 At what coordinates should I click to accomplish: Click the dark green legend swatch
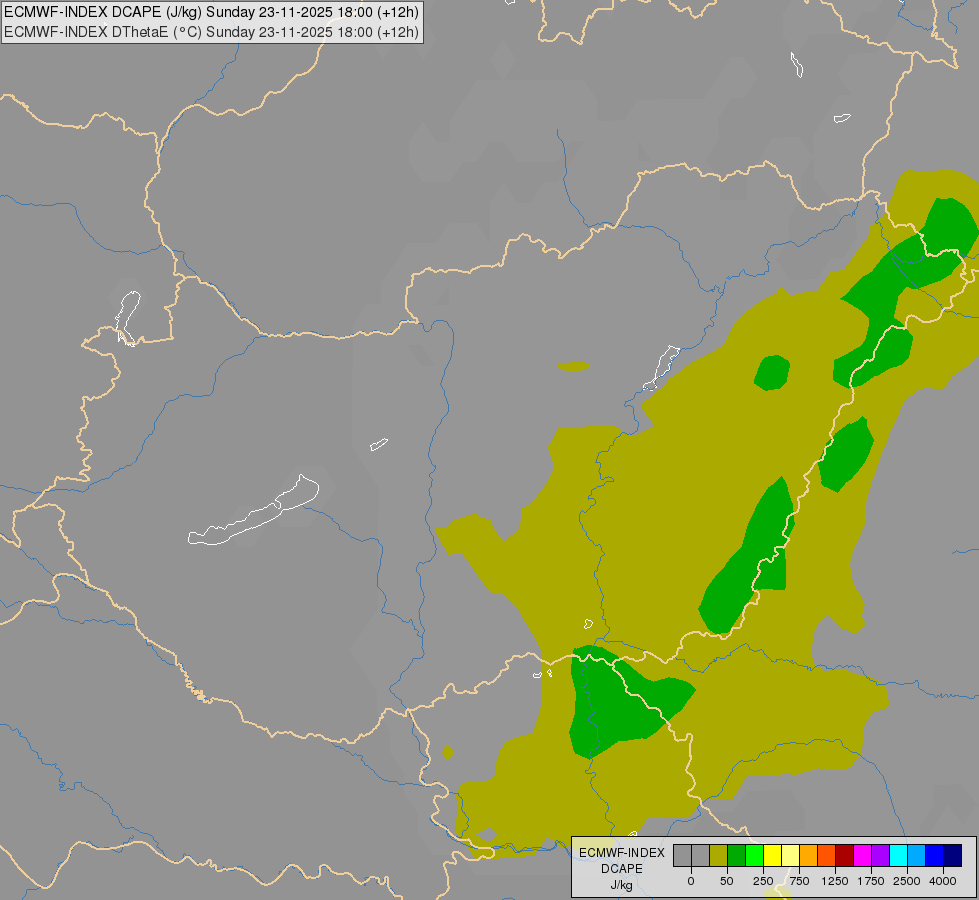(737, 855)
